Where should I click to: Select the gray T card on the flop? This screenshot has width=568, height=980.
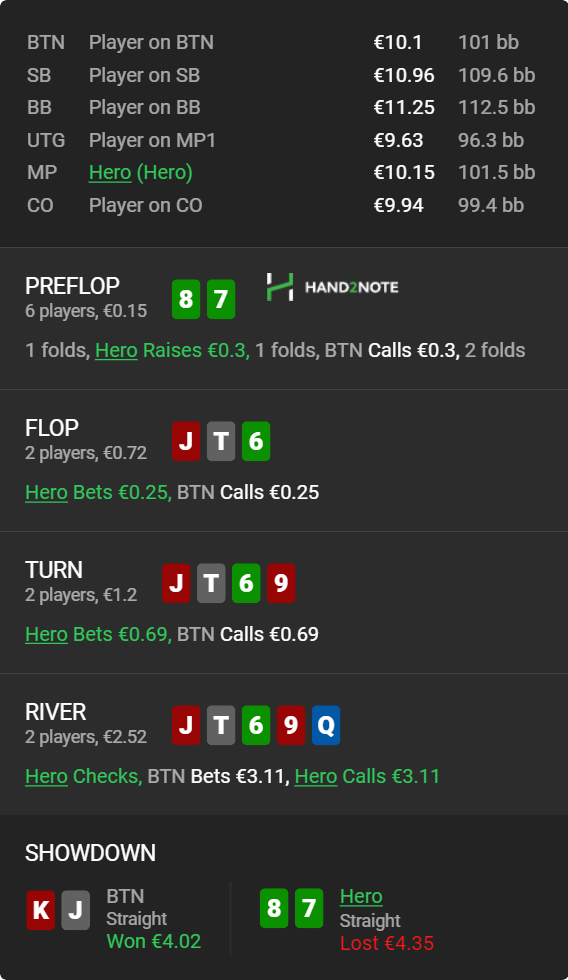coord(221,441)
